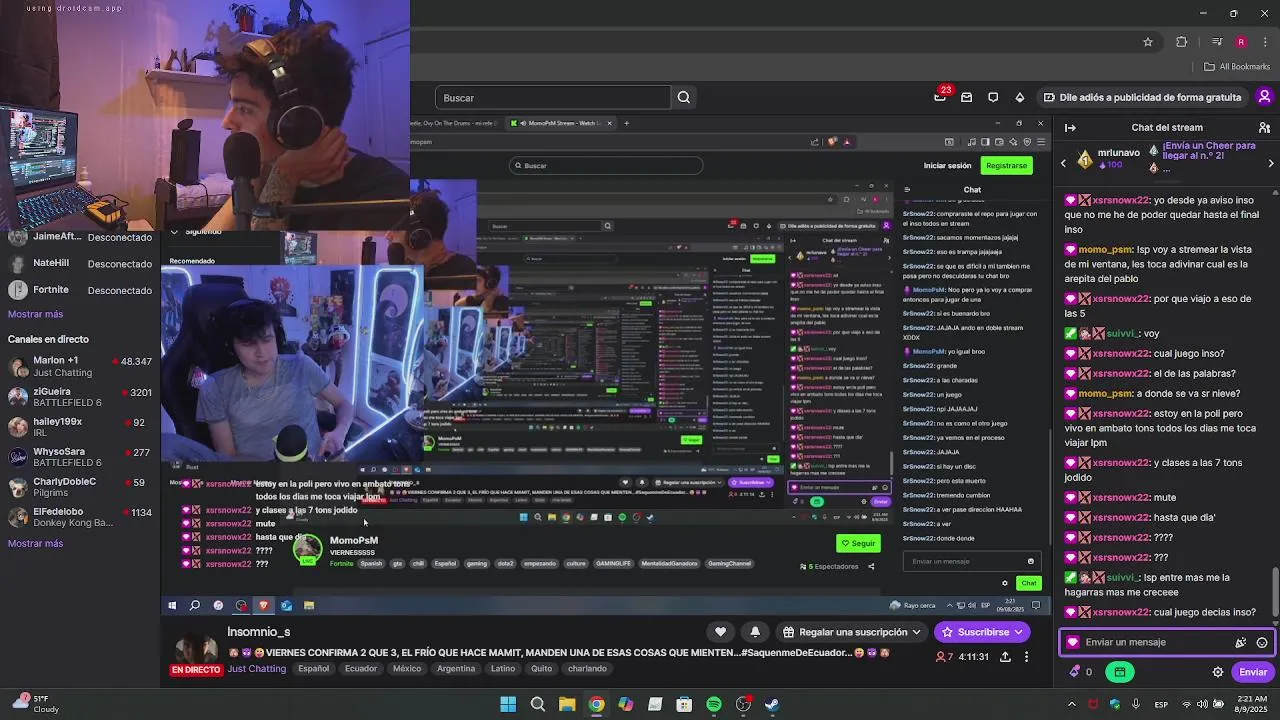Viewport: 1280px width, 720px height.
Task: Open 'Regalar una suscripción' dropdown
Action: (852, 632)
